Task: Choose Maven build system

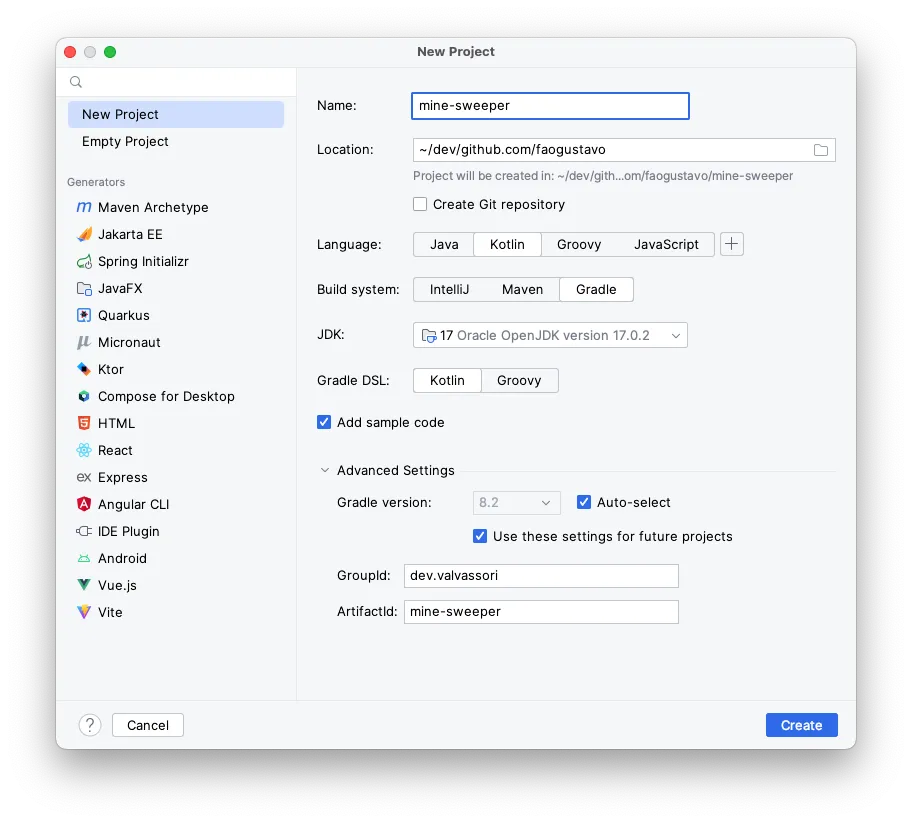Action: coord(522,290)
